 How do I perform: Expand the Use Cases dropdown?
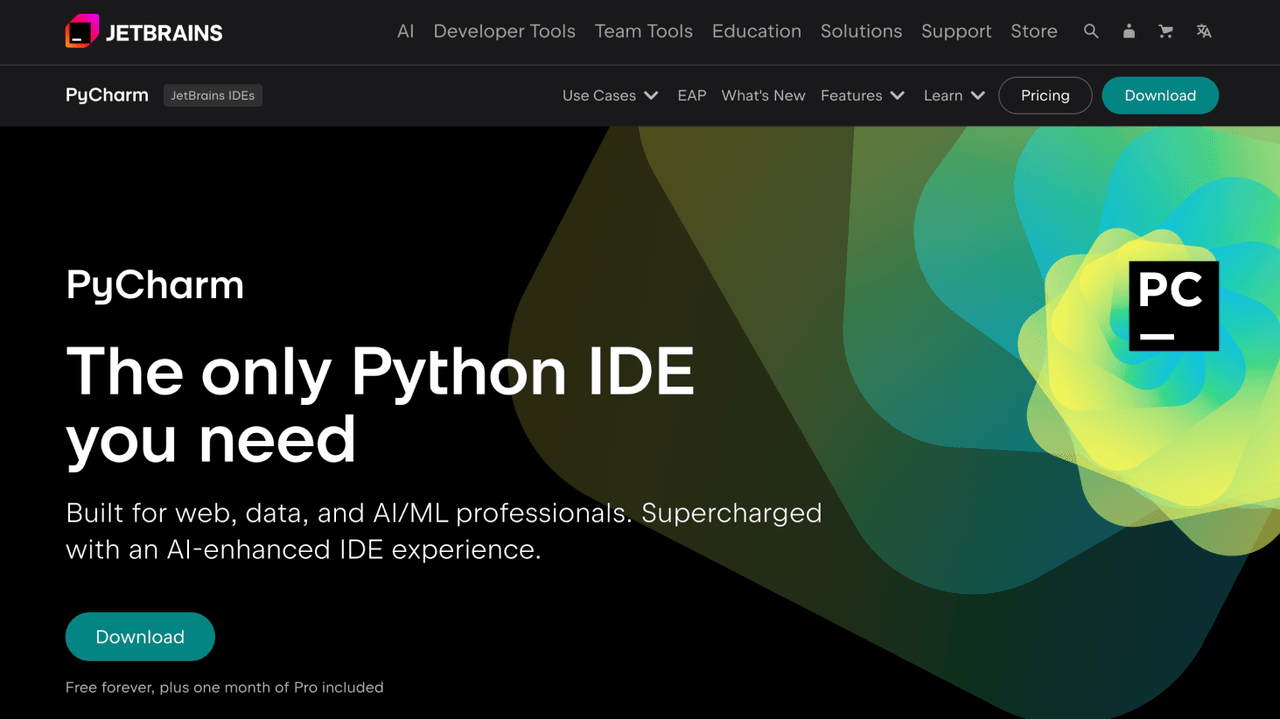point(610,95)
